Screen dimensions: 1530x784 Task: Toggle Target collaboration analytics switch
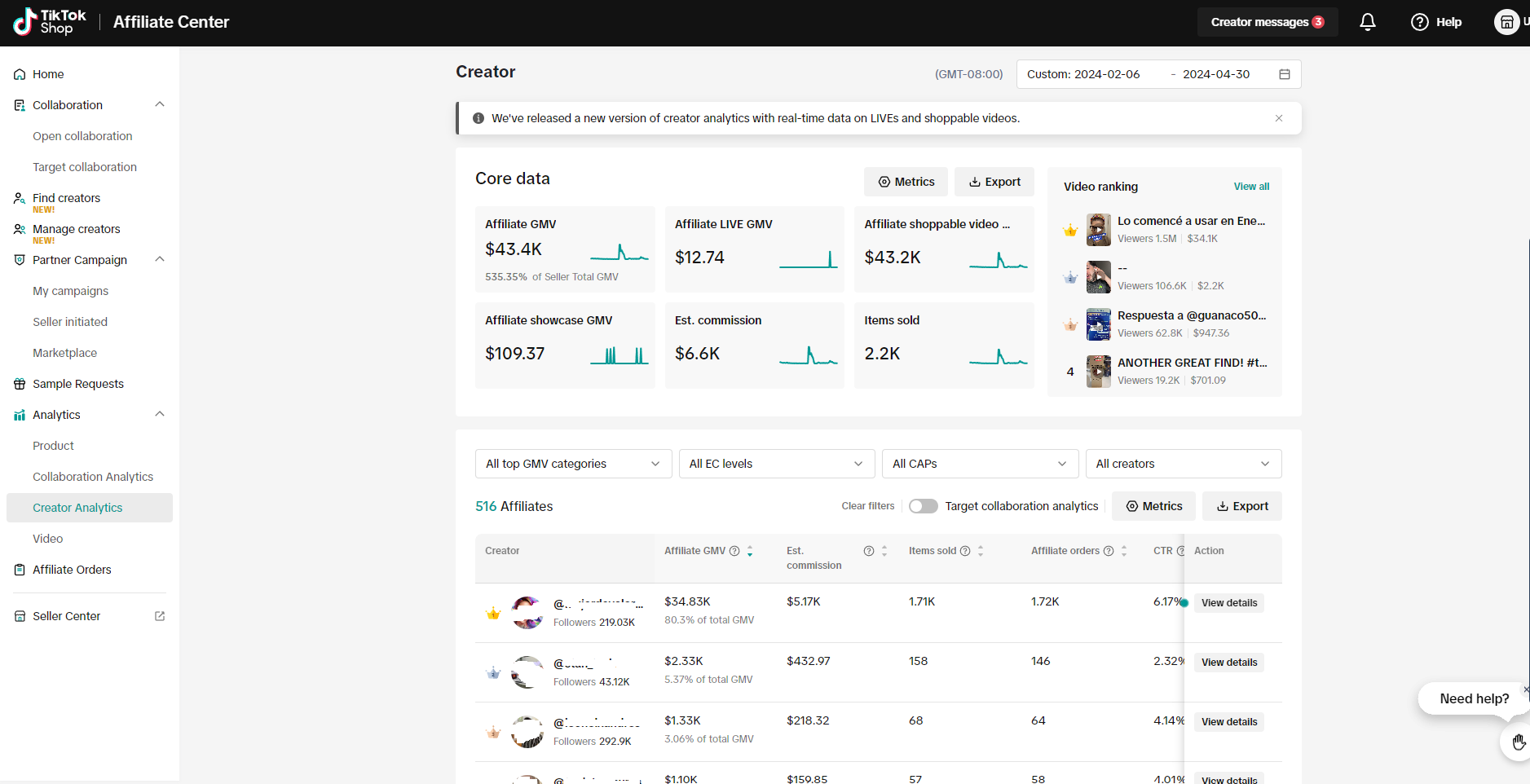click(x=924, y=506)
